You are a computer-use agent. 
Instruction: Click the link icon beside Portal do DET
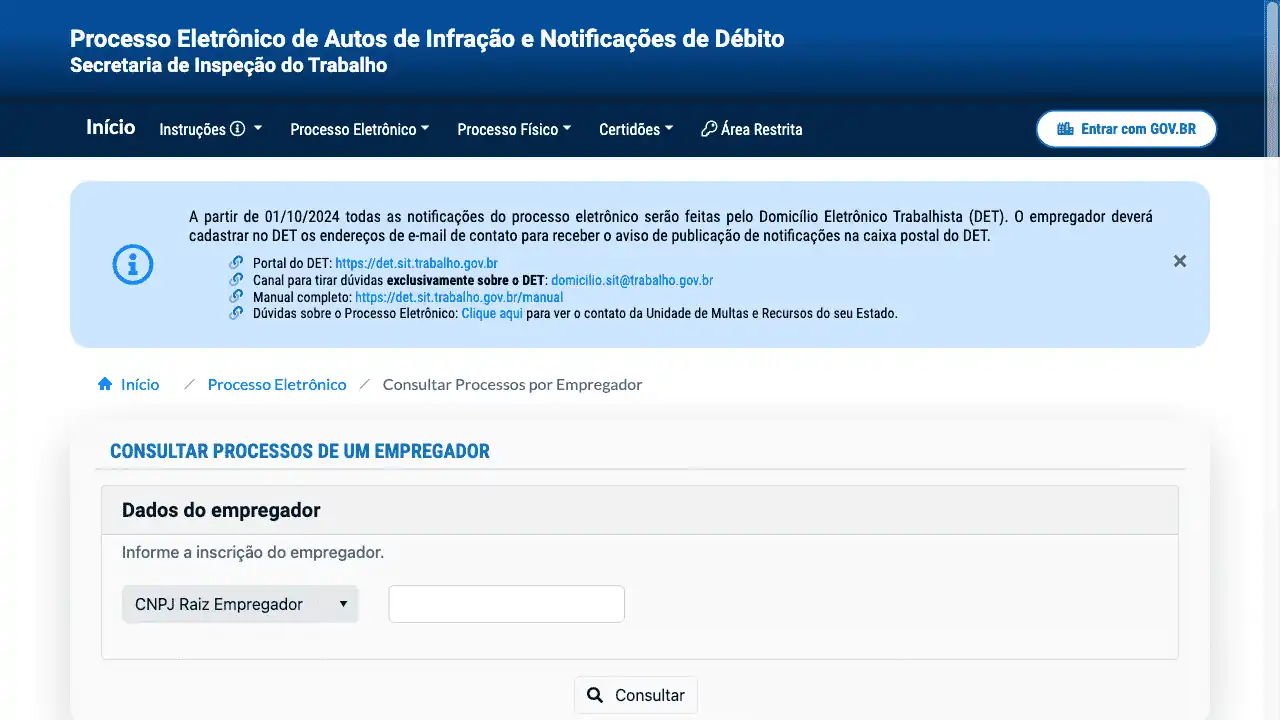click(x=236, y=263)
